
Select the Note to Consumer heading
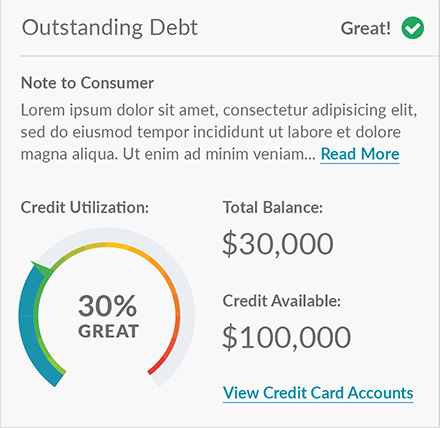(87, 83)
